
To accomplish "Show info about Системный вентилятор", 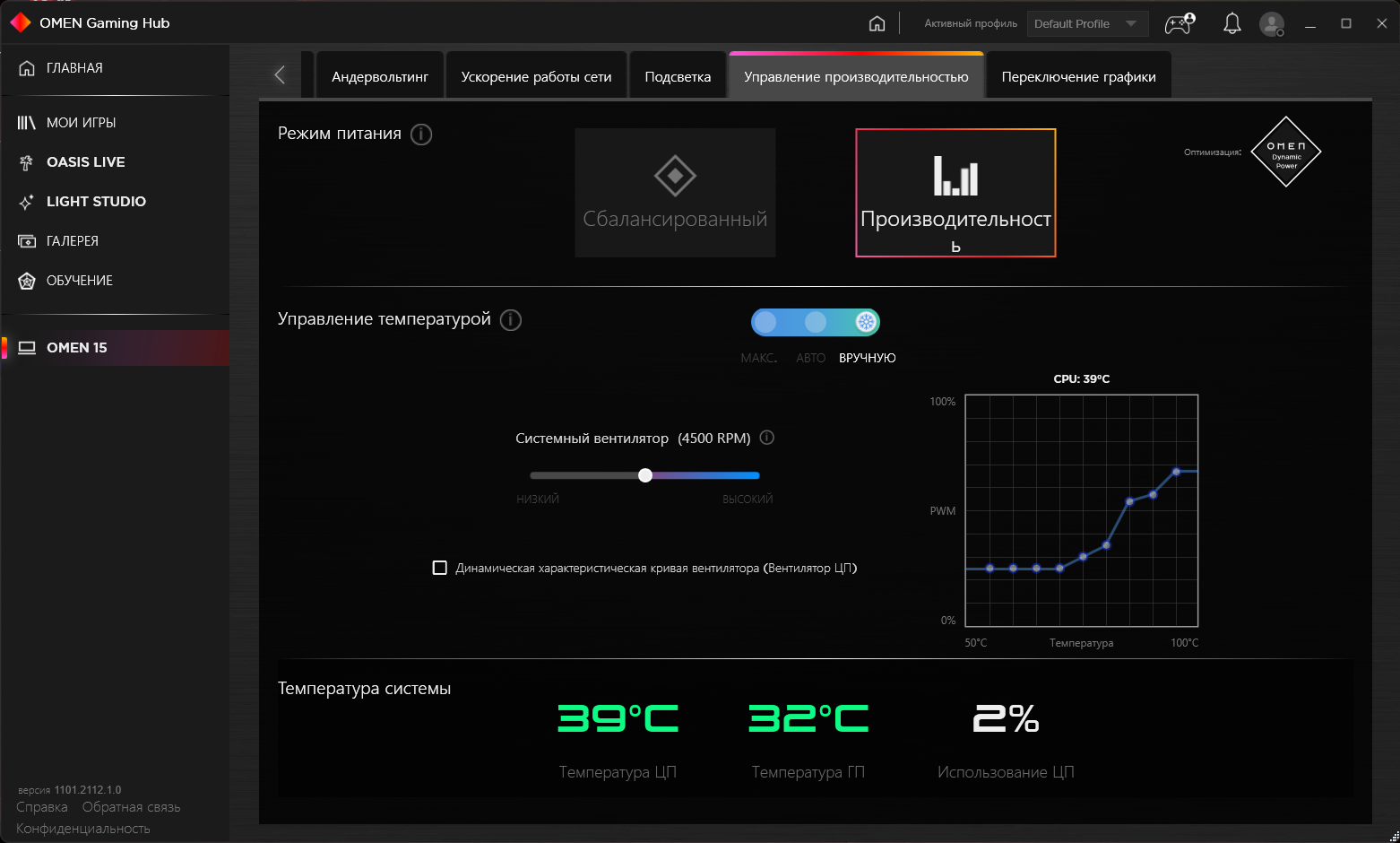I will tap(767, 438).
